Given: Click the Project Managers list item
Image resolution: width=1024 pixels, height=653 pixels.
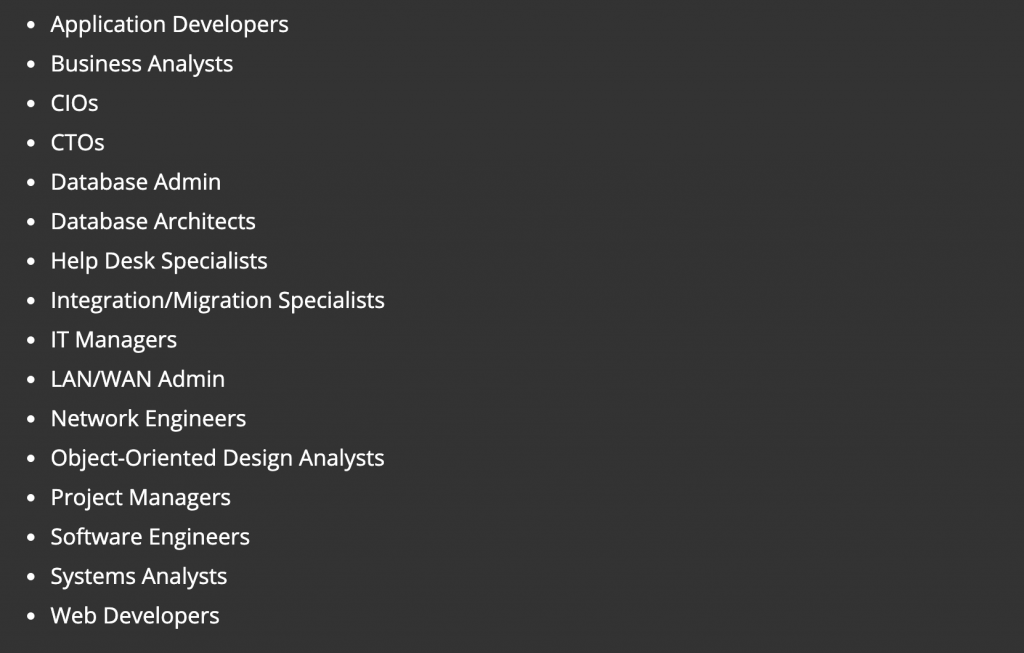Looking at the screenshot, I should click(140, 498).
